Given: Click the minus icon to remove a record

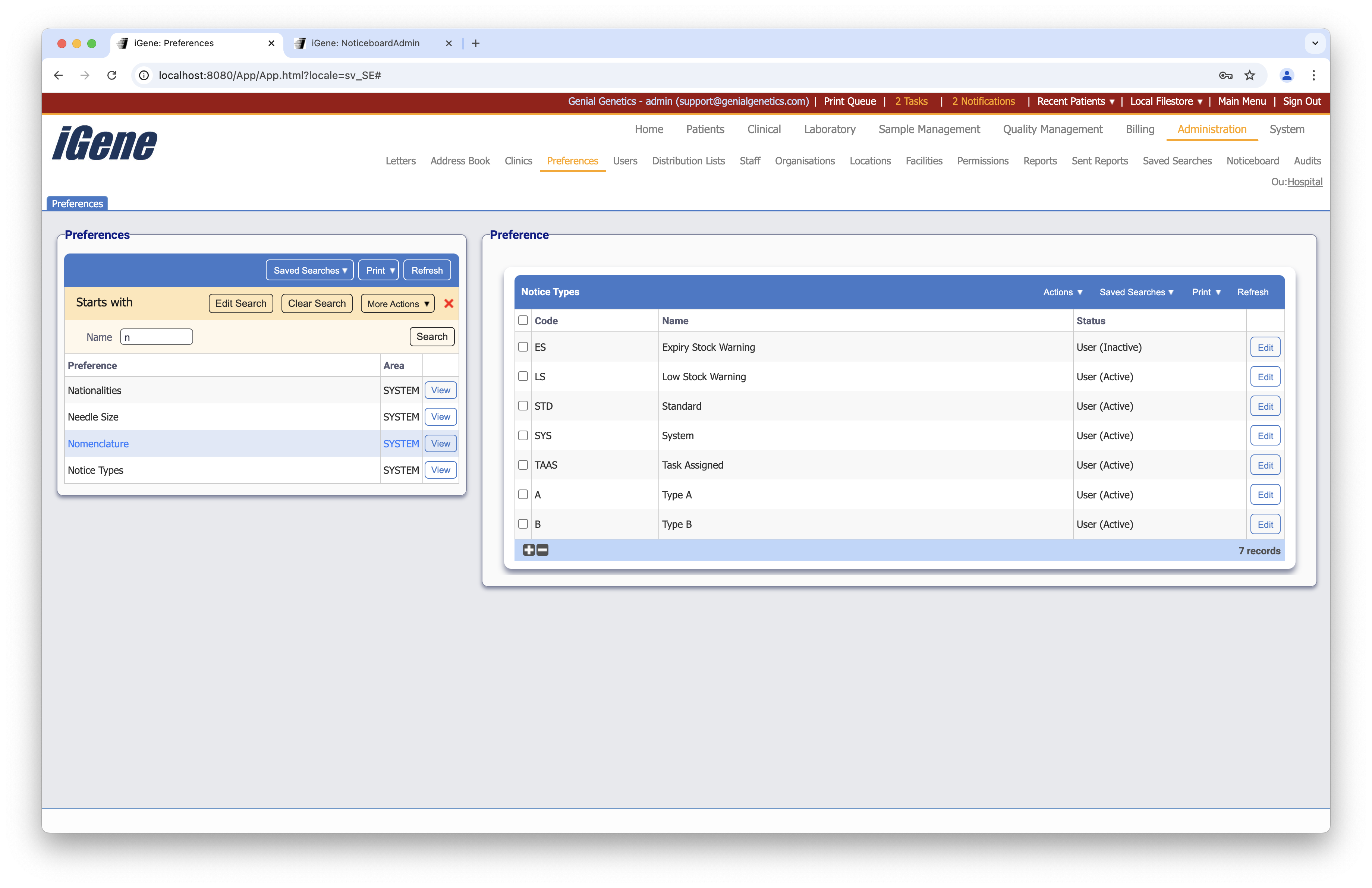Looking at the screenshot, I should tap(542, 550).
